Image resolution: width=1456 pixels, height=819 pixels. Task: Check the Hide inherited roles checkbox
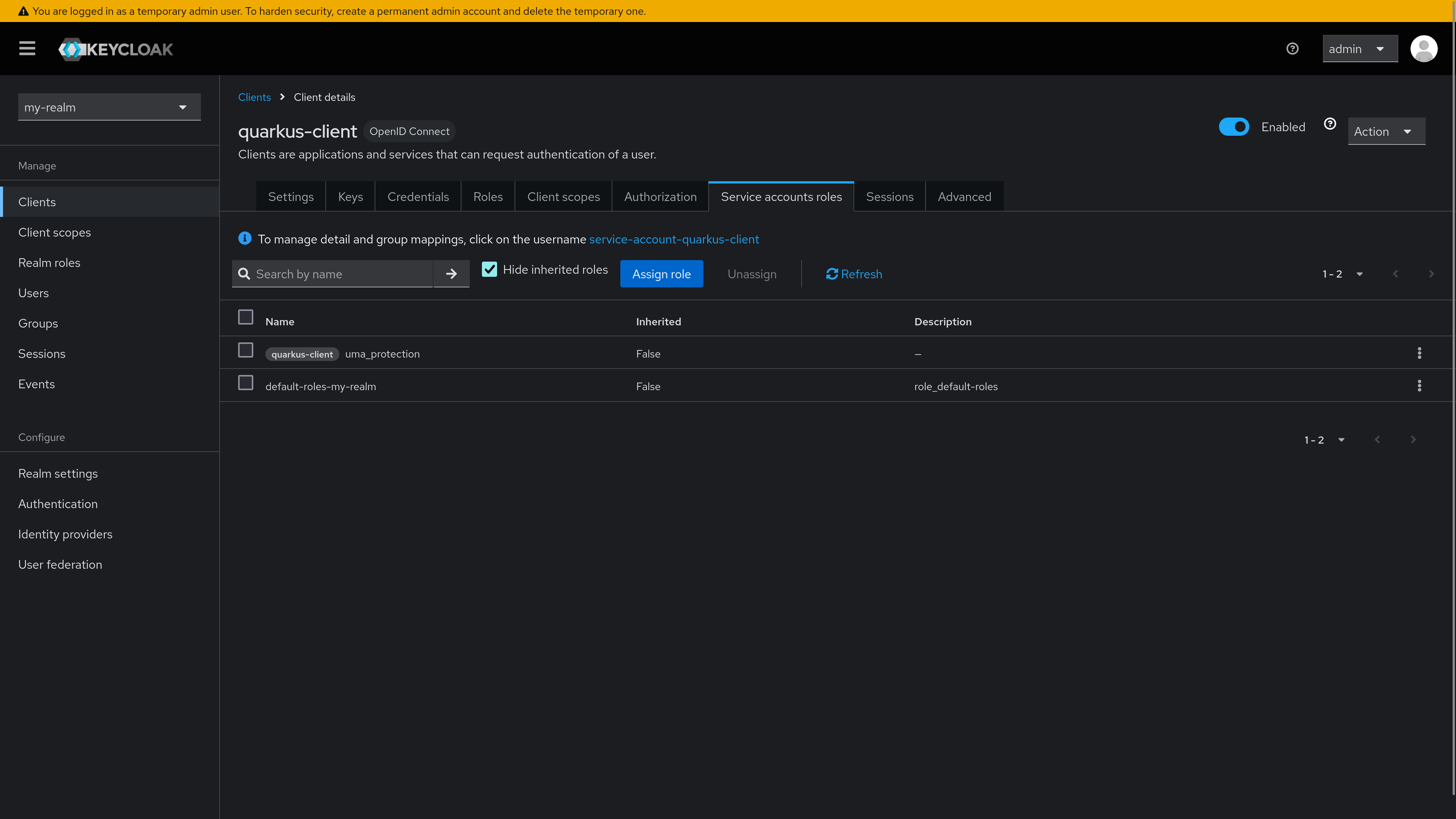(x=490, y=269)
